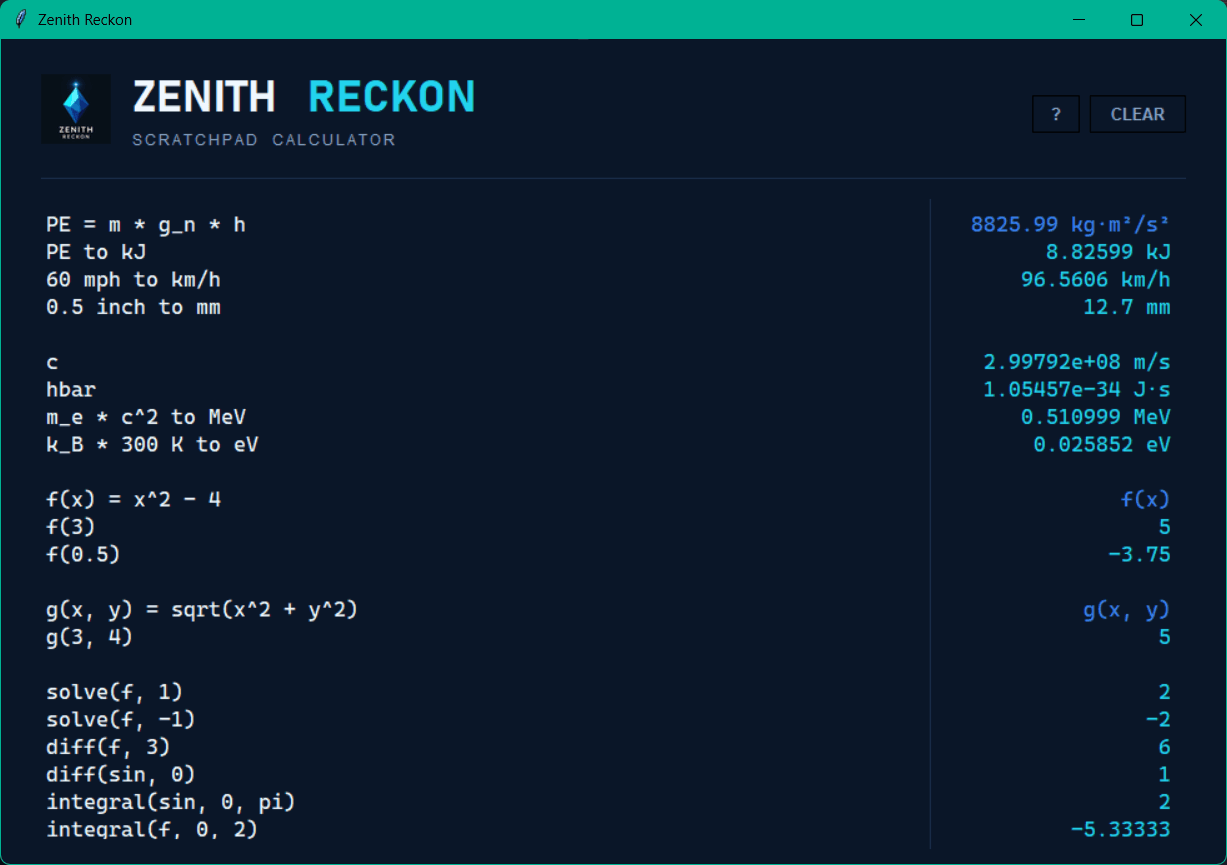Click the line 'solve(f, 1)'

[115, 692]
